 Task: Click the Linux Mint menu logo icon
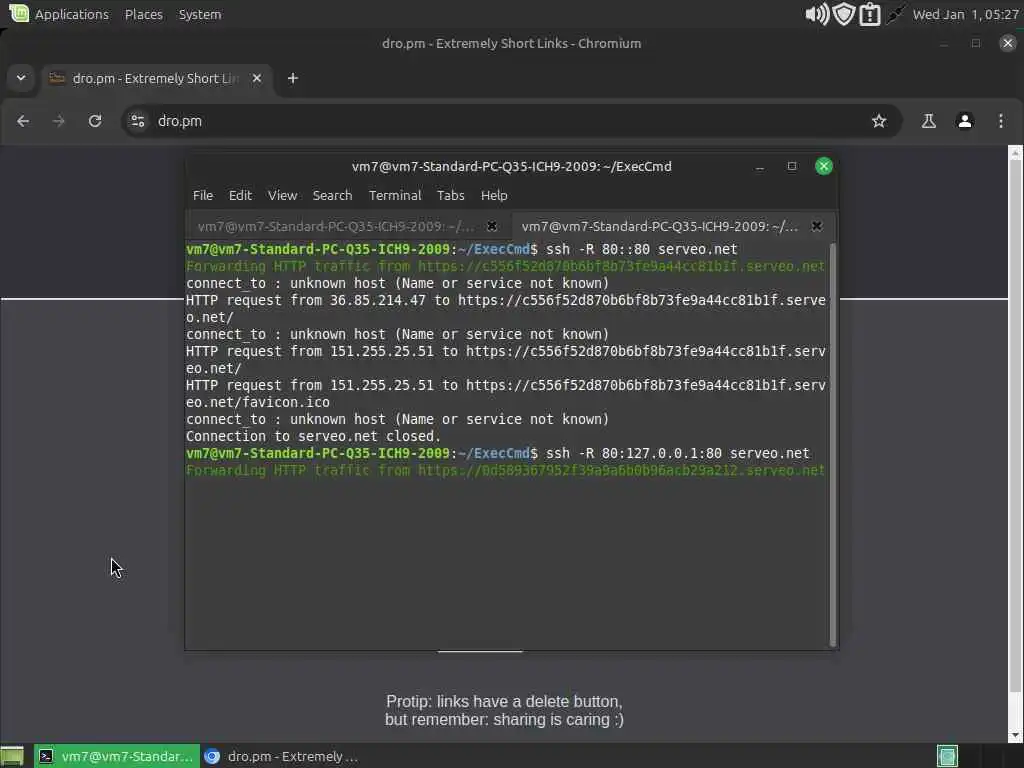[x=19, y=13]
